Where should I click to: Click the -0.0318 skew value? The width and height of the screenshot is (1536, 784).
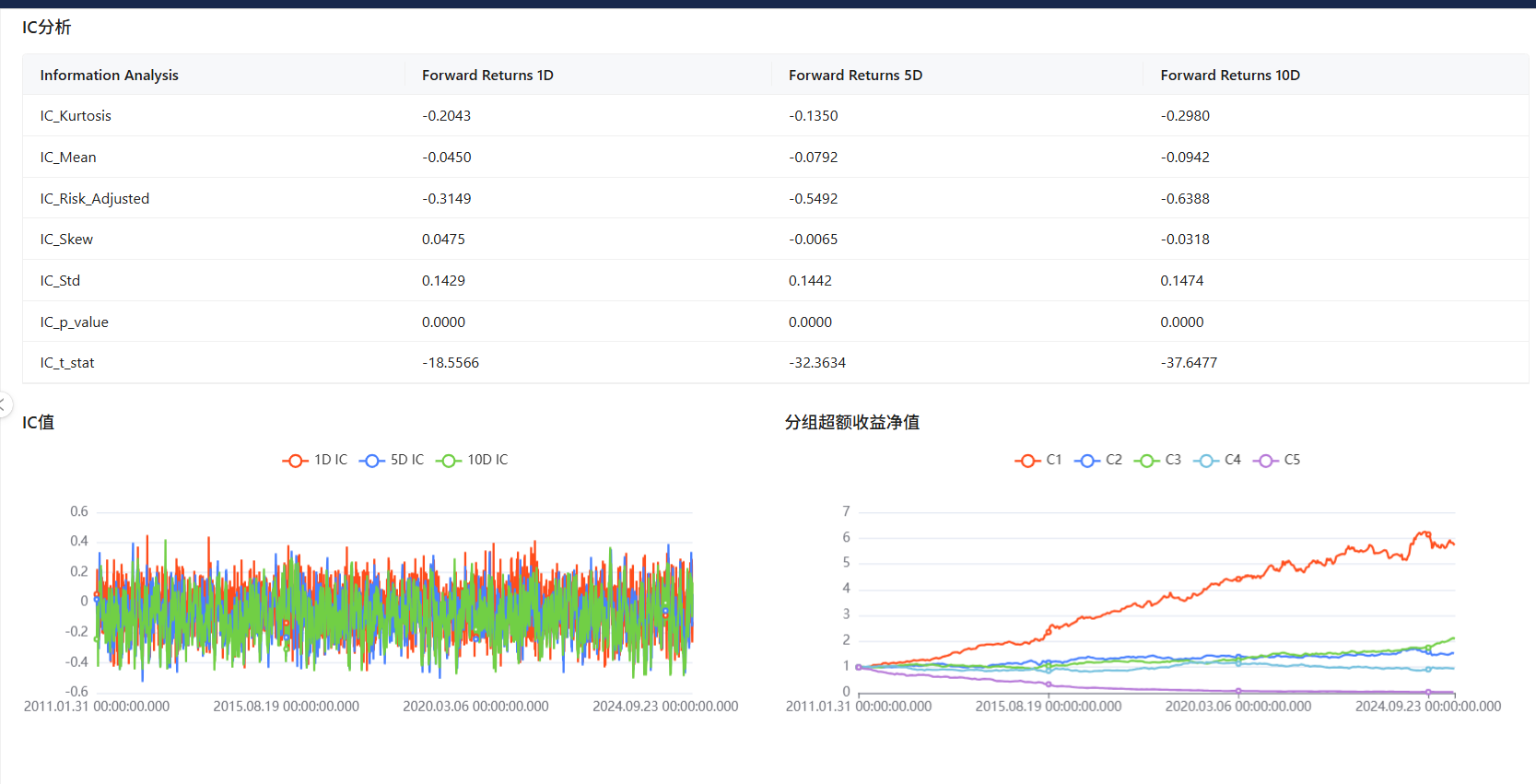click(1185, 240)
